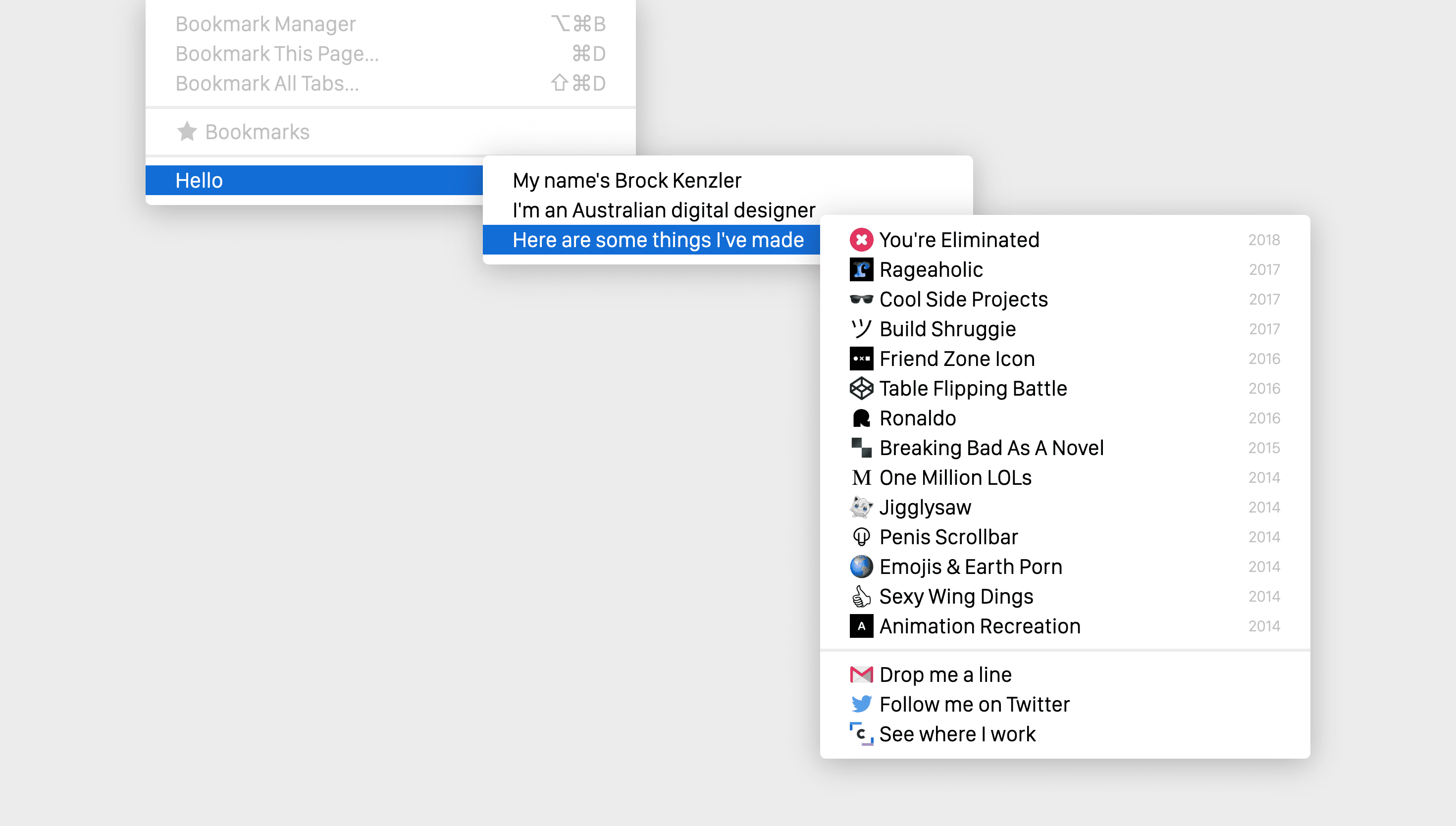Open the 'Here are some things I've made' submenu
The image size is (1456, 826).
[658, 240]
